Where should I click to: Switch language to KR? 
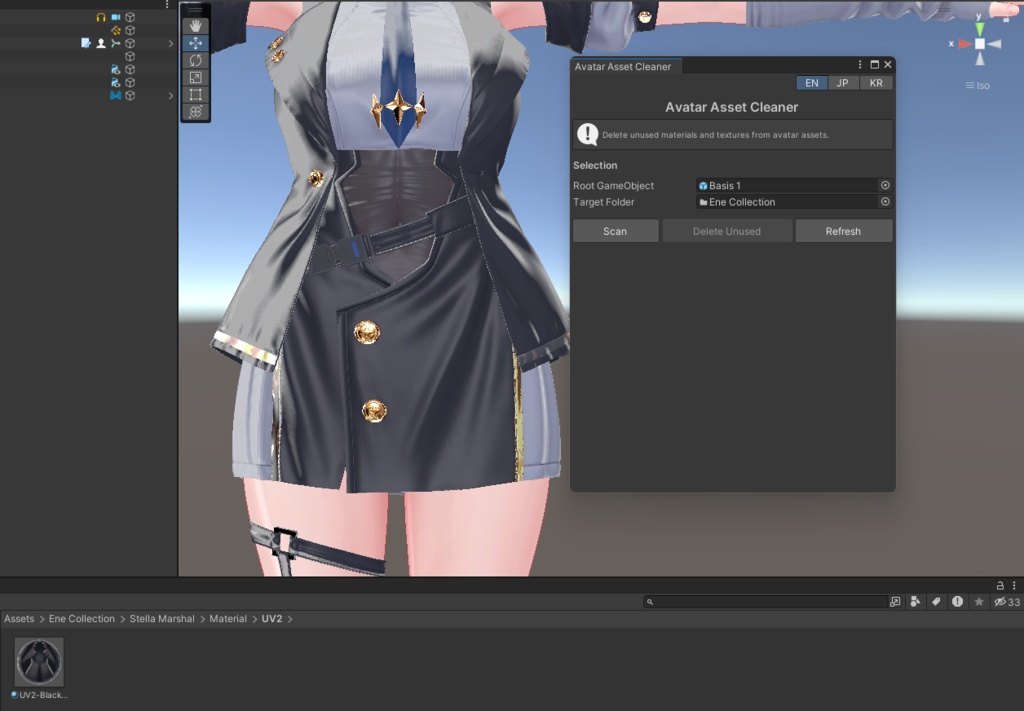point(876,83)
